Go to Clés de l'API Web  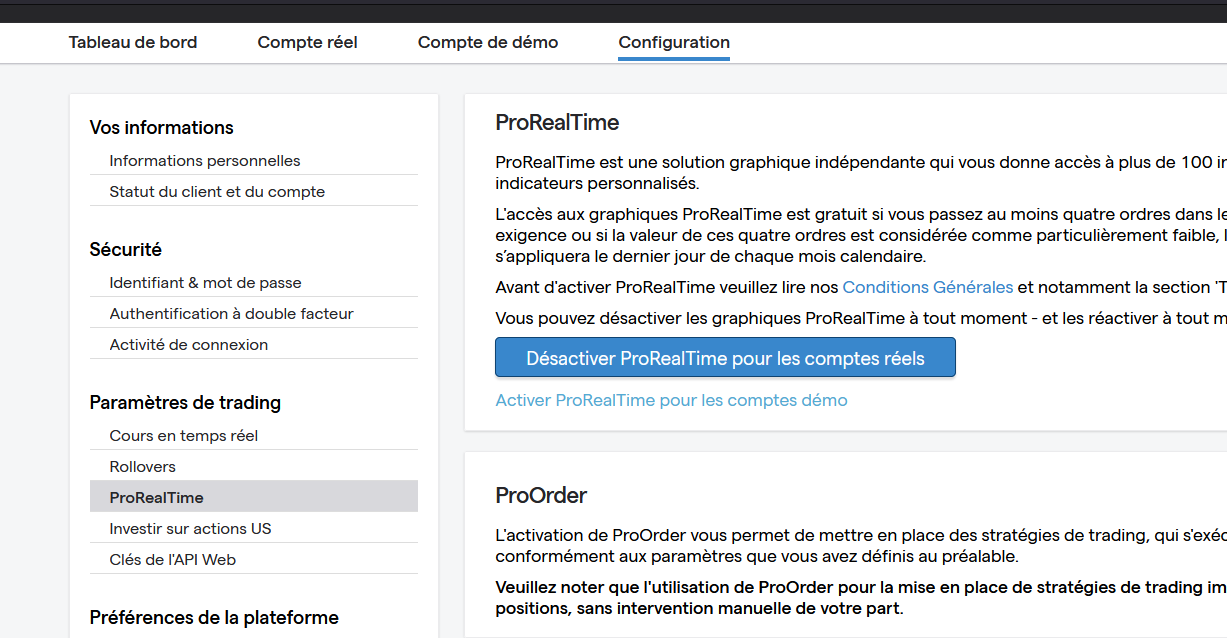pos(173,560)
